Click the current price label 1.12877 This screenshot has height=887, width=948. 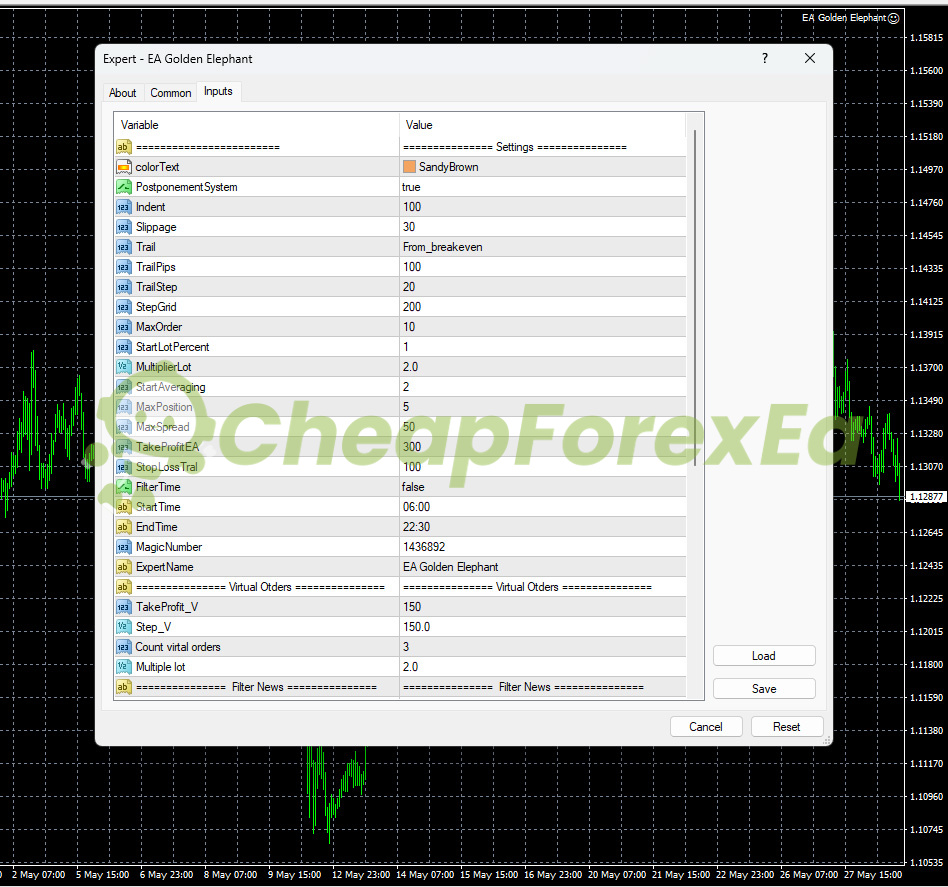tap(926, 496)
